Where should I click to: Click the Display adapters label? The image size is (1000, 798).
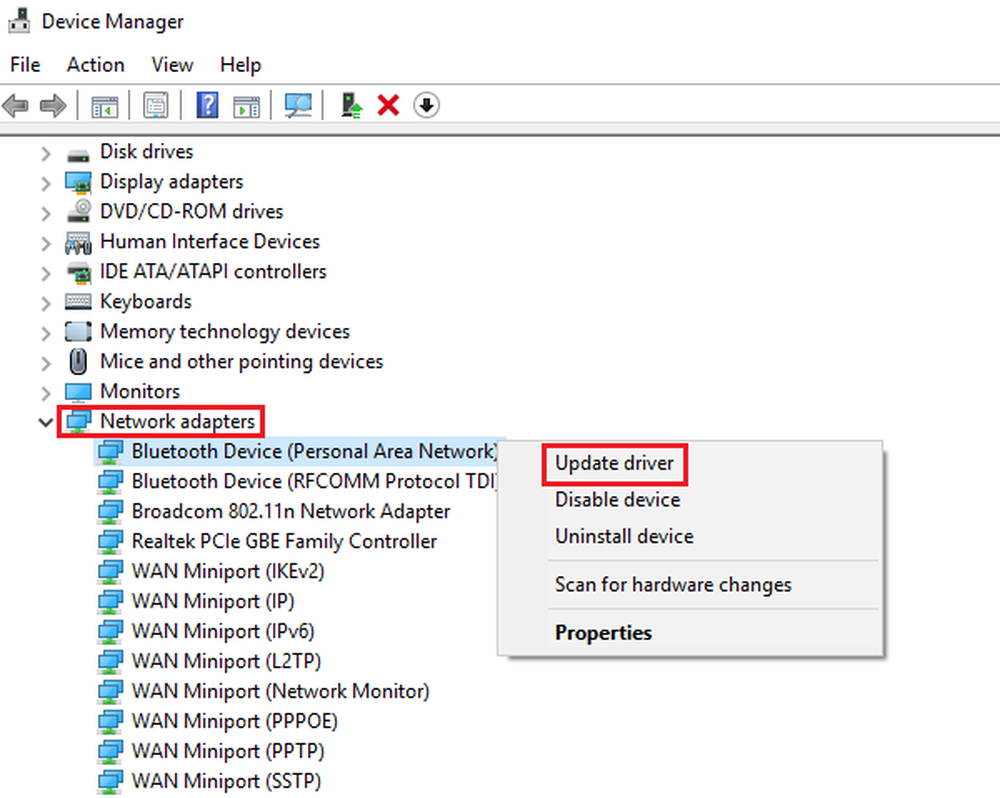[x=172, y=182]
